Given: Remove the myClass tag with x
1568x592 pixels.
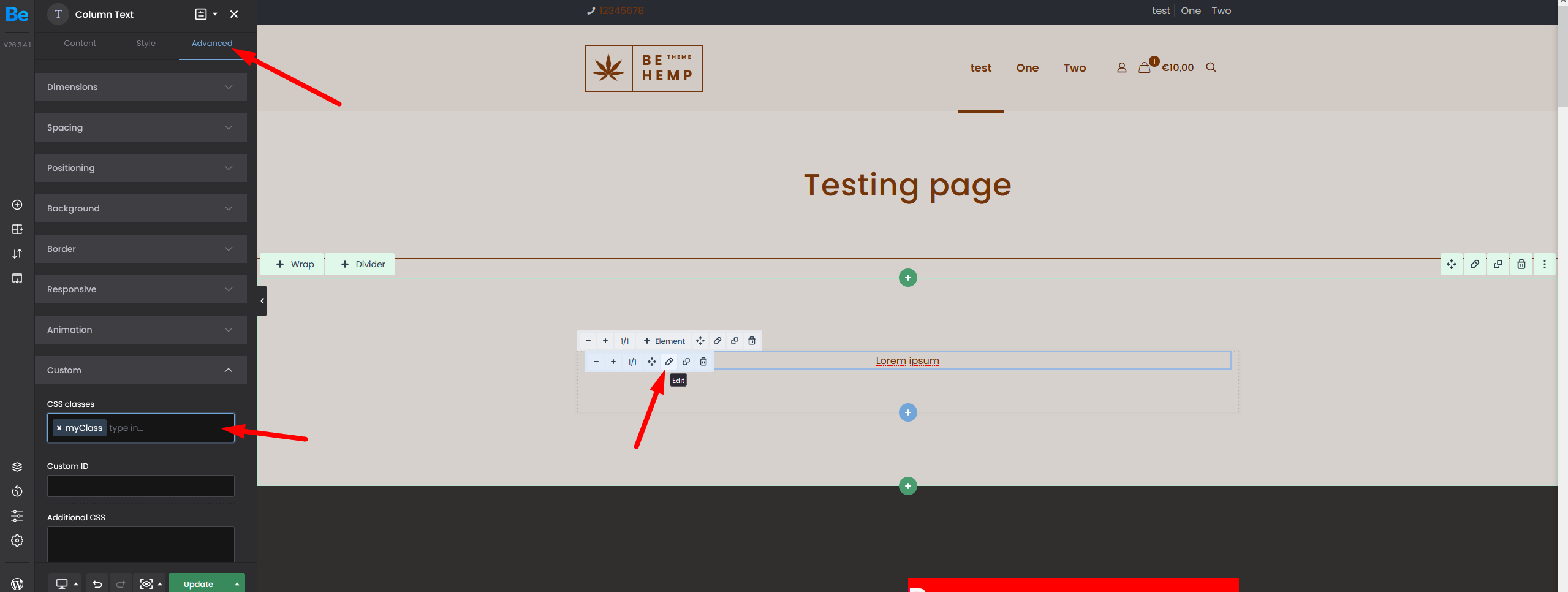Looking at the screenshot, I should tap(59, 428).
